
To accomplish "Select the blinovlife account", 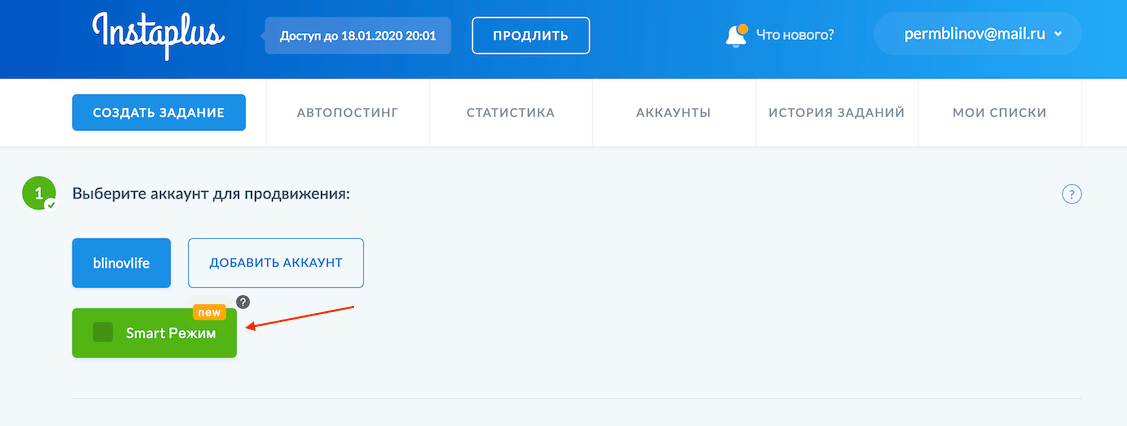I will (x=121, y=263).
